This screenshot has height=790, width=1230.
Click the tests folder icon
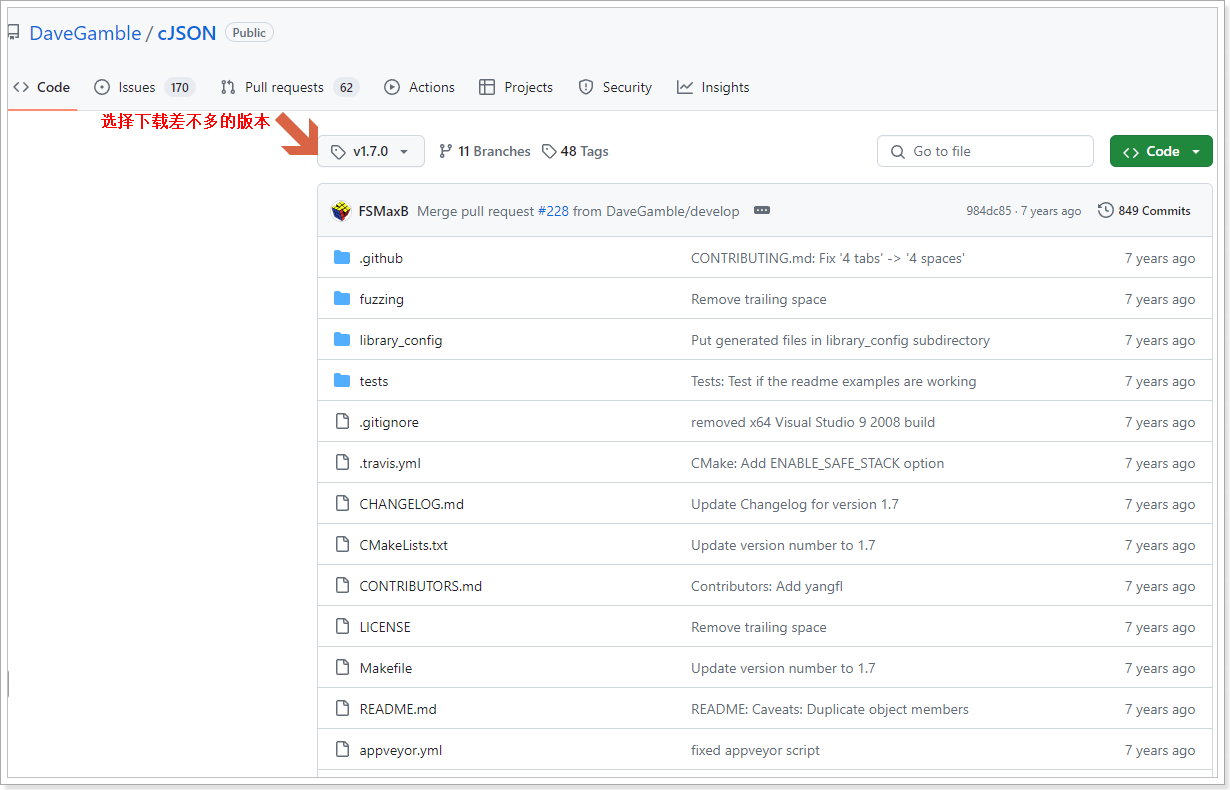(x=342, y=381)
